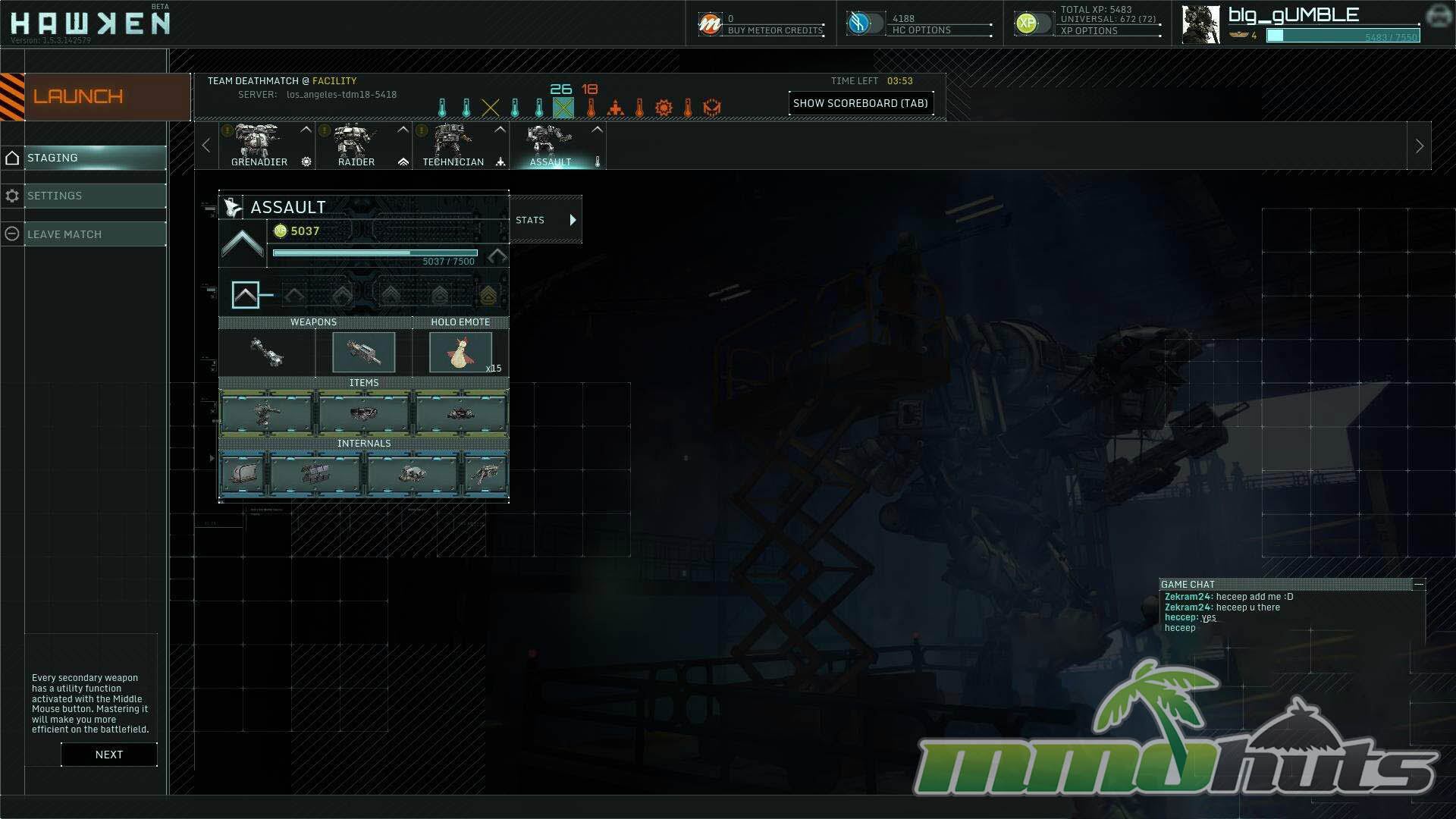Expand rank chevron on Assault card
The height and width of the screenshot is (819, 1456).
(x=597, y=130)
